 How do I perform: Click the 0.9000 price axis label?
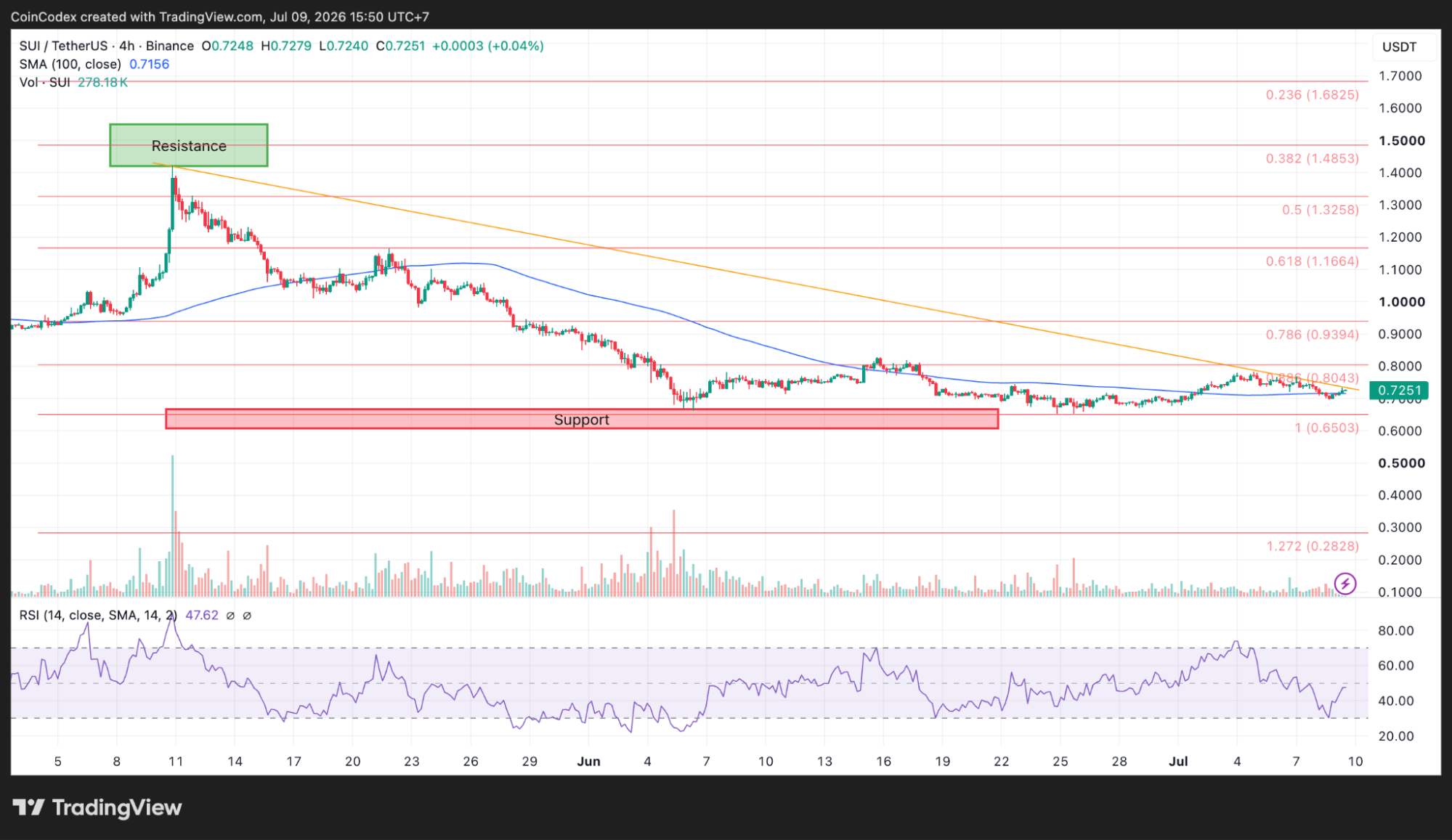point(1400,335)
